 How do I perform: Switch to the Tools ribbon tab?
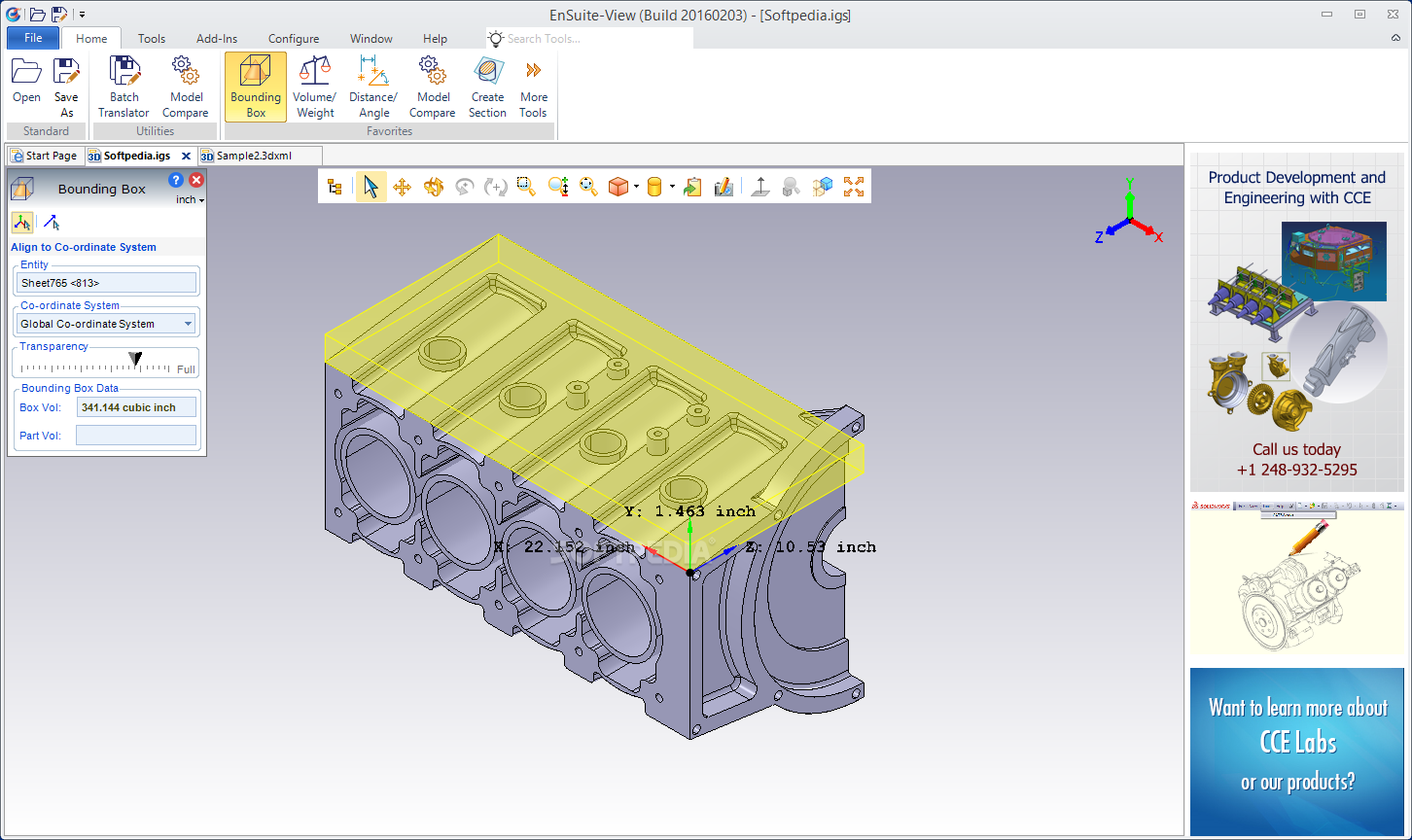point(152,39)
